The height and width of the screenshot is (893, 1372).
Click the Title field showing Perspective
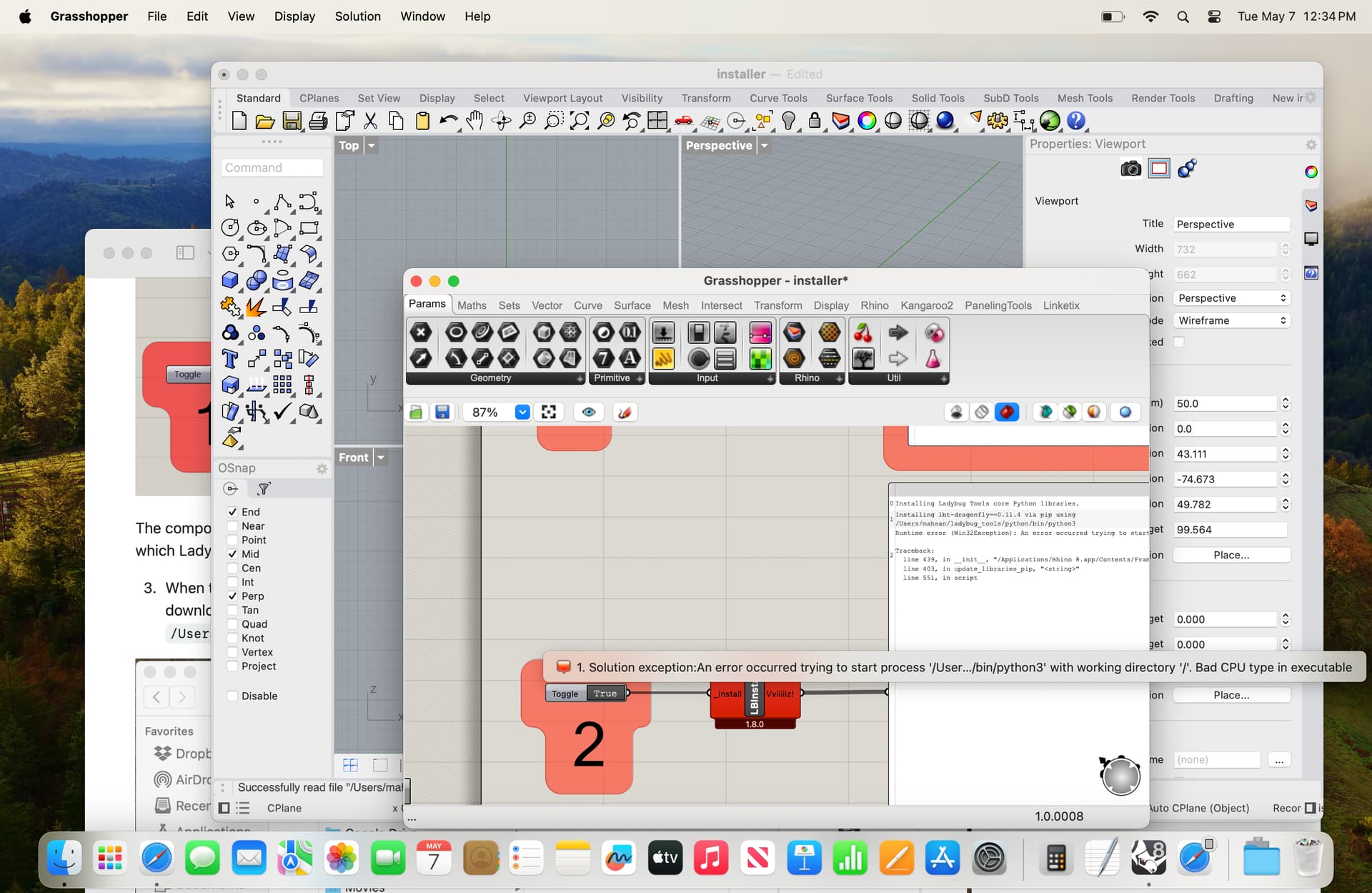[1231, 224]
